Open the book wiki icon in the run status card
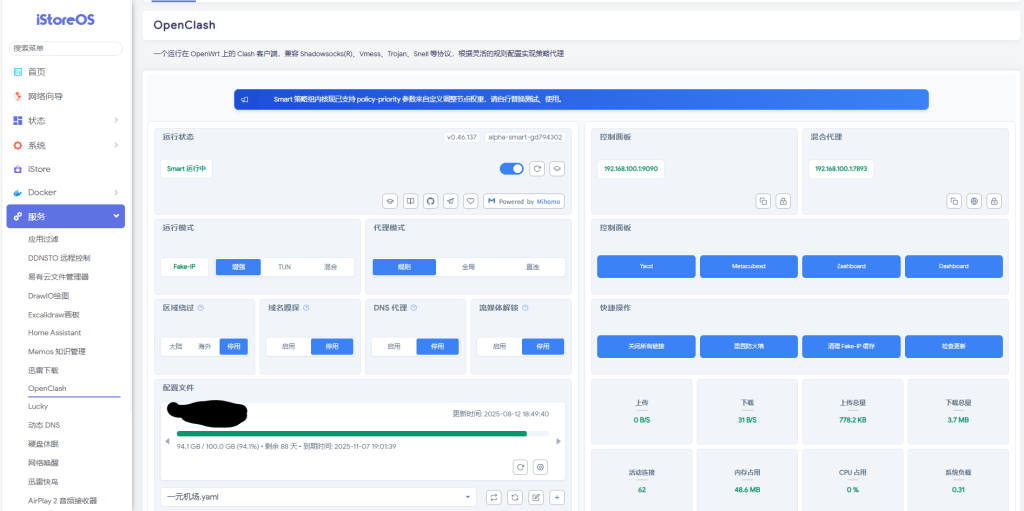Image resolution: width=1024 pixels, height=511 pixels. tap(410, 201)
